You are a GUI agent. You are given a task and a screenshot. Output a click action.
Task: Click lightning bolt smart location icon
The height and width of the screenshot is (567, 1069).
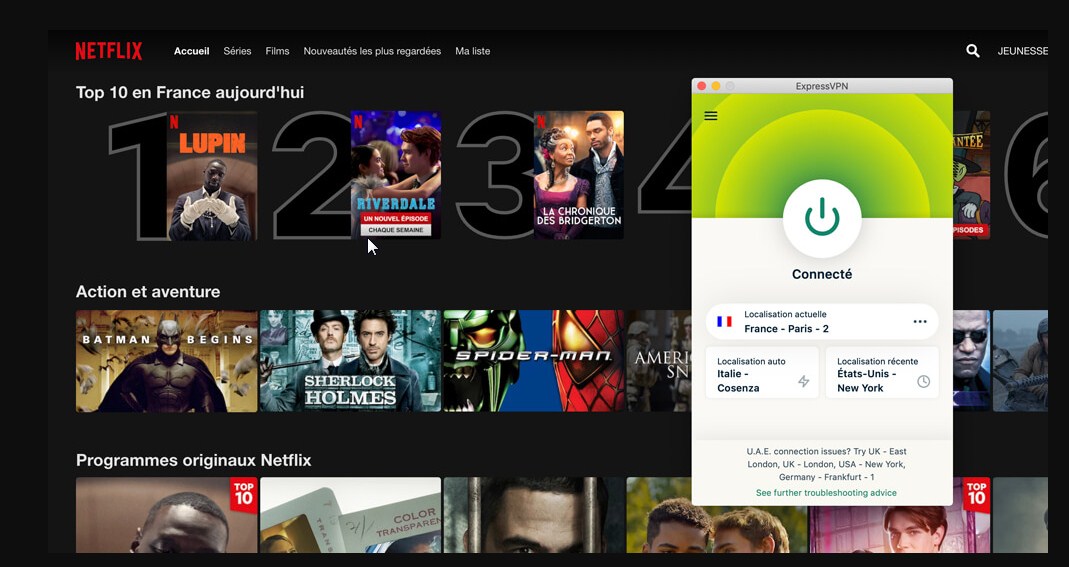[804, 382]
